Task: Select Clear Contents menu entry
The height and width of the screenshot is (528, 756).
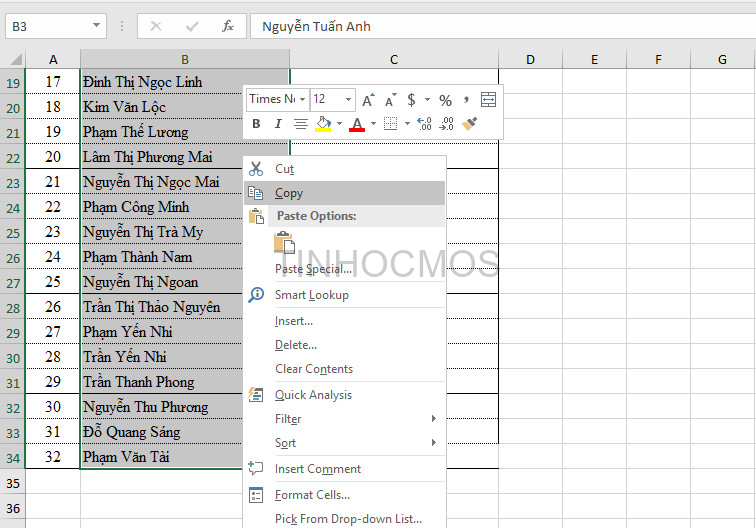Action: pyautogui.click(x=345, y=369)
